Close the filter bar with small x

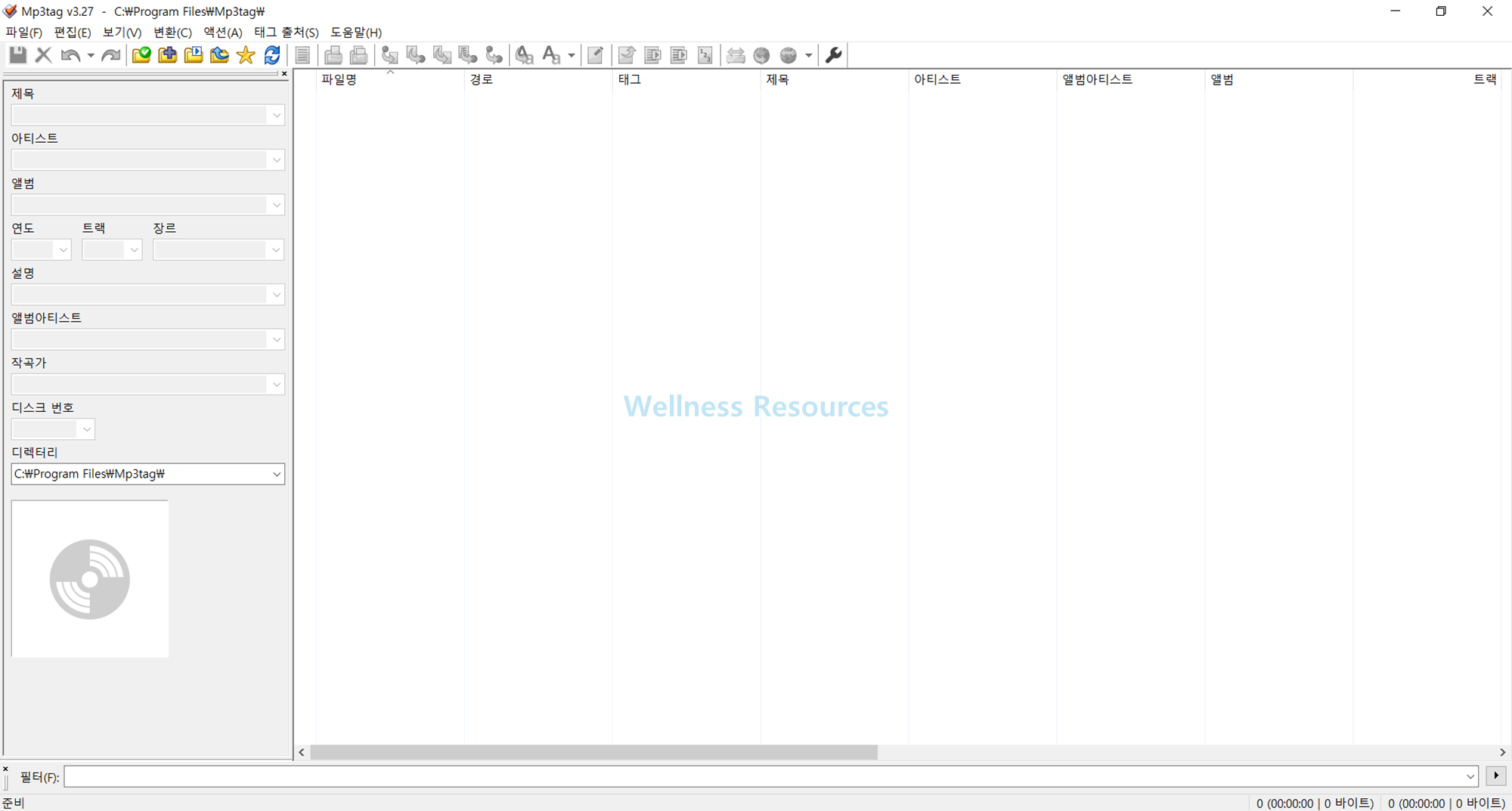click(x=5, y=769)
